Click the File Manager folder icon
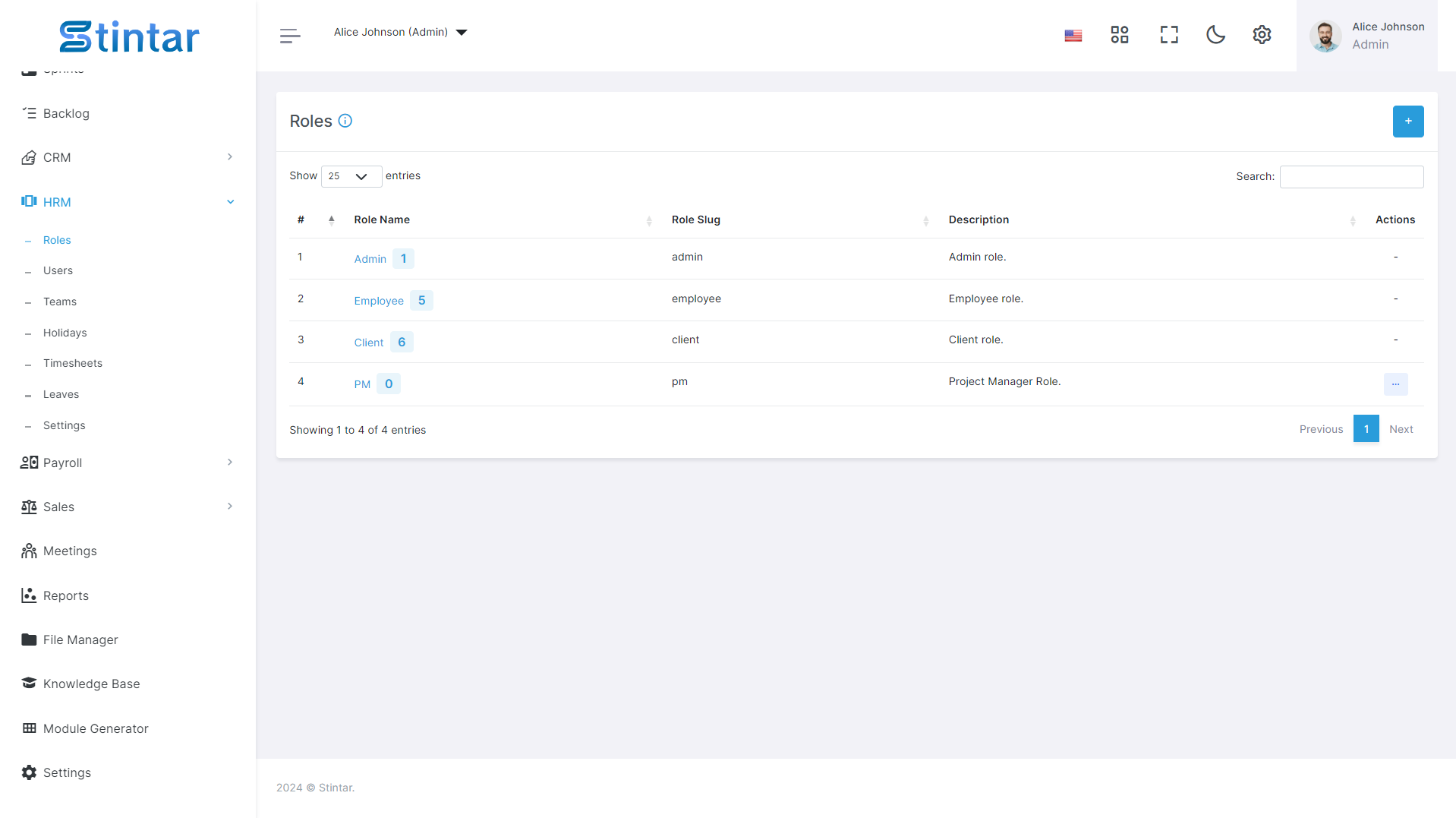This screenshot has width=1456, height=818. click(x=29, y=640)
